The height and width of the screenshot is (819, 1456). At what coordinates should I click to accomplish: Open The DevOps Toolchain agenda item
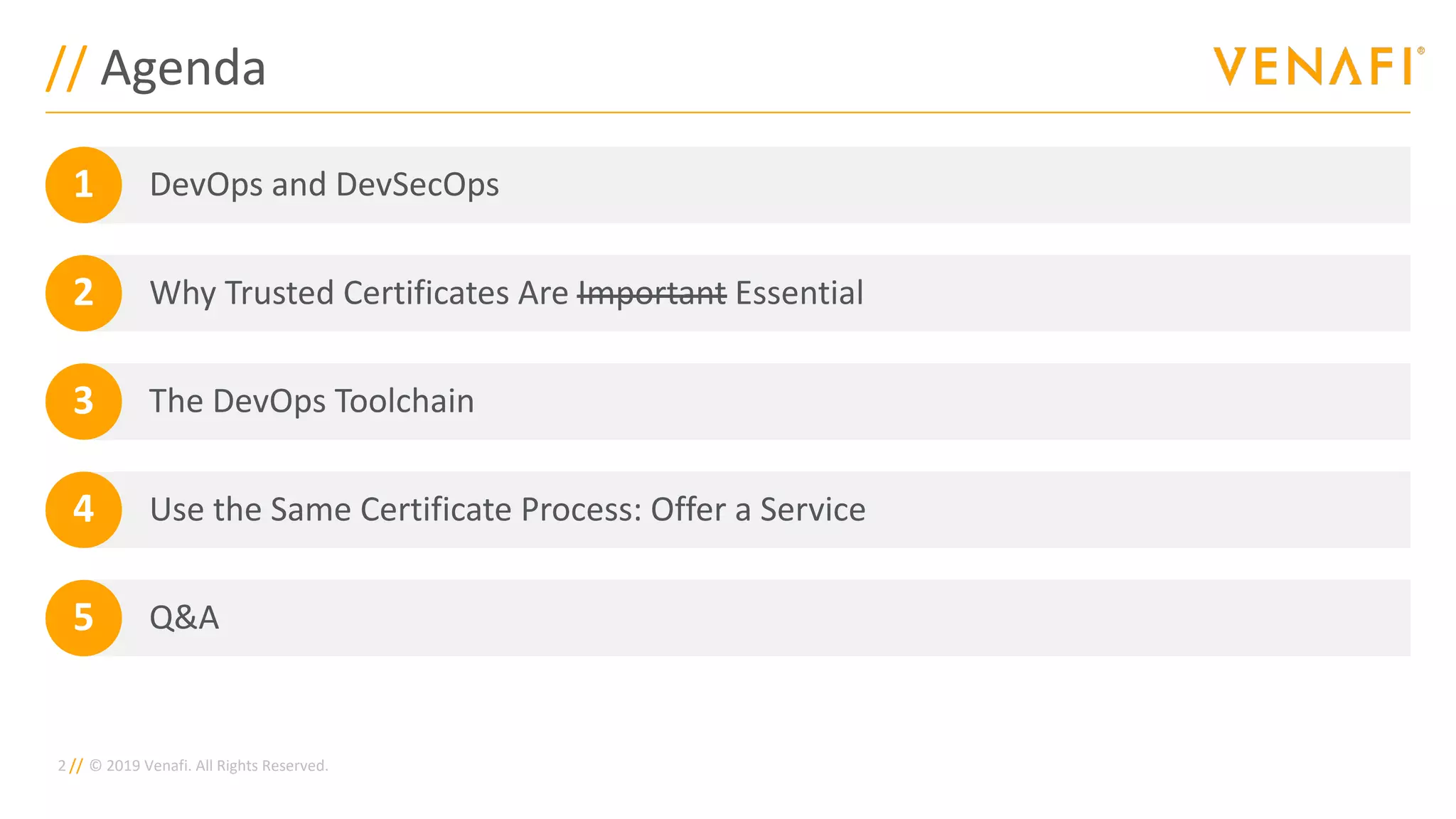[311, 402]
